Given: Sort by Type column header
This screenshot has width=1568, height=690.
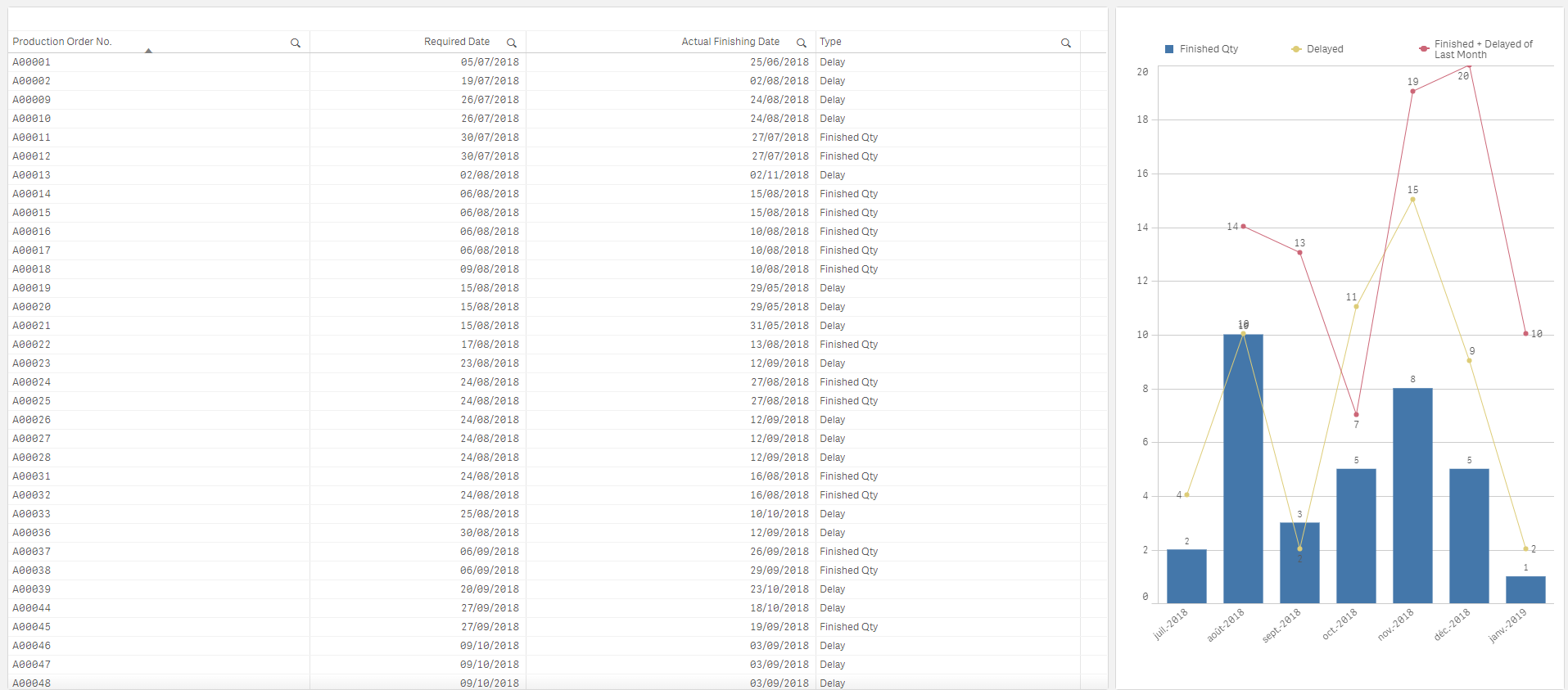Looking at the screenshot, I should point(830,42).
